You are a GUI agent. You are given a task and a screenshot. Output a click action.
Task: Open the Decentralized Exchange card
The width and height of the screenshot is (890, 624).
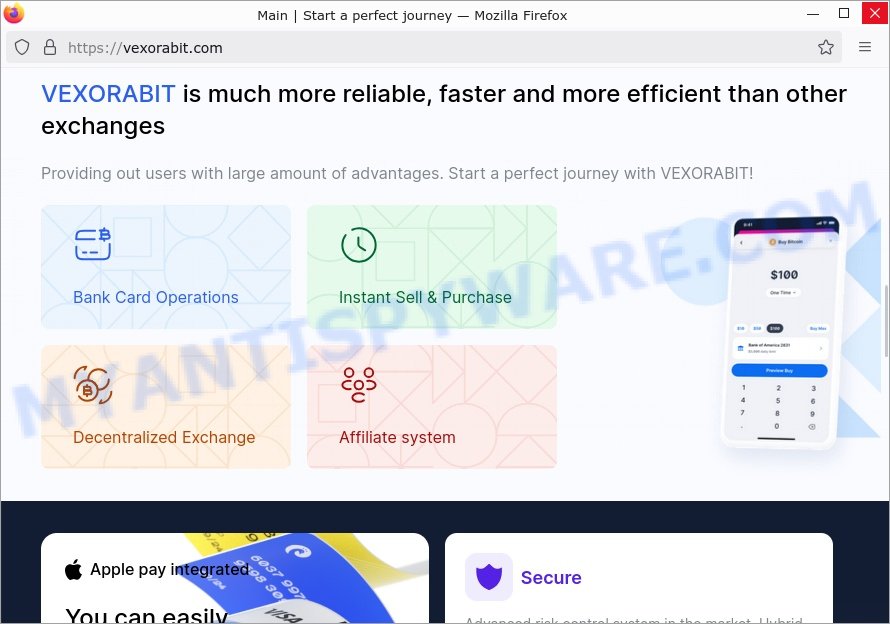pyautogui.click(x=166, y=407)
